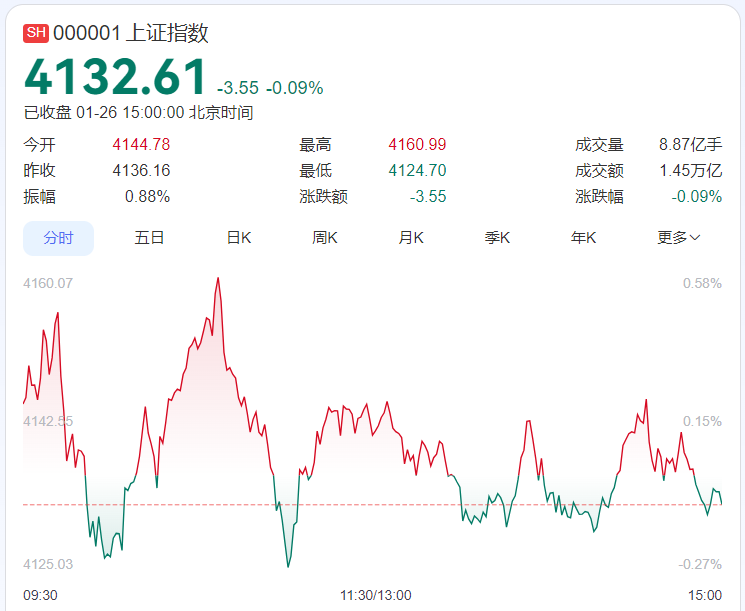Switch to the 五日 chart tab
This screenshot has height=611, width=745.
[x=149, y=238]
